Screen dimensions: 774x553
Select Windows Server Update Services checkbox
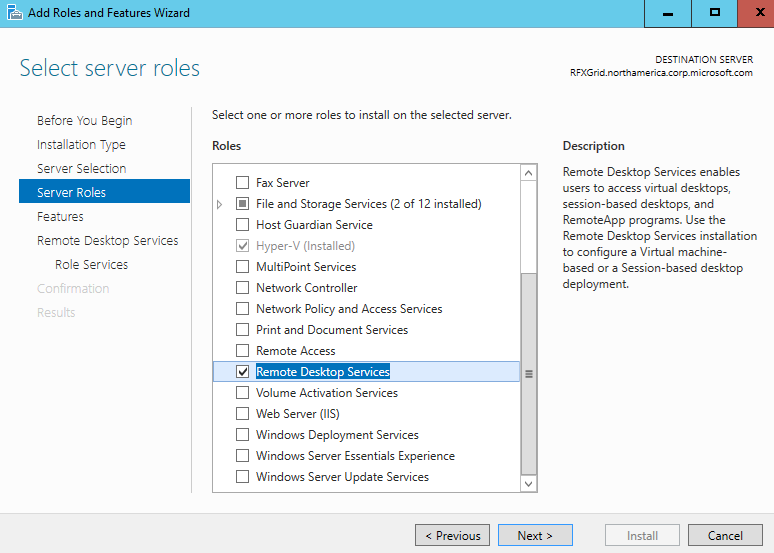click(242, 477)
